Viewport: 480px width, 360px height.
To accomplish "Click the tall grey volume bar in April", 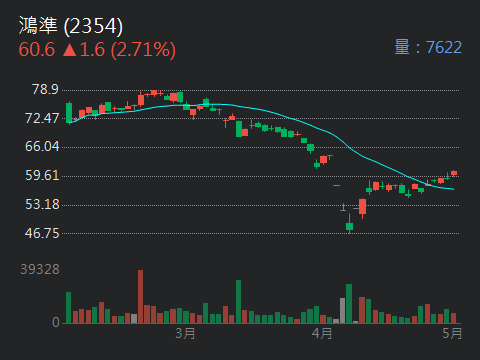I will [342, 311].
